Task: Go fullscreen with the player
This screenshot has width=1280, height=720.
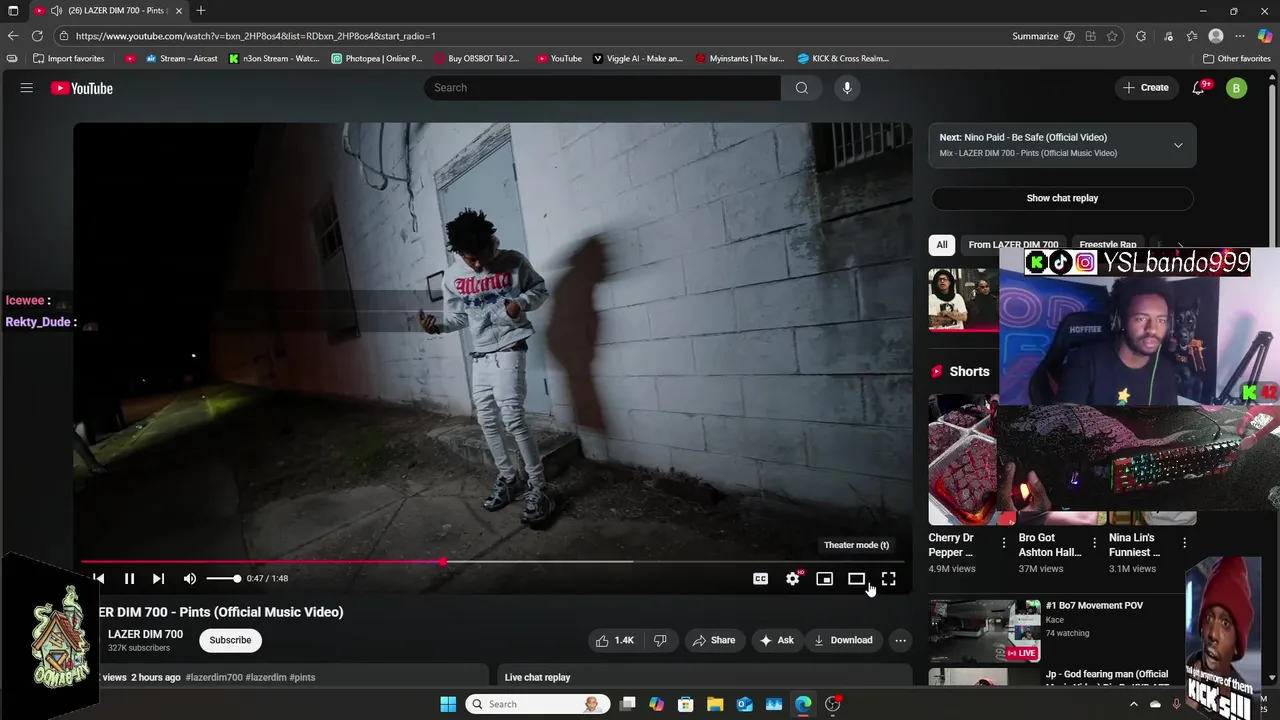Action: click(x=889, y=578)
